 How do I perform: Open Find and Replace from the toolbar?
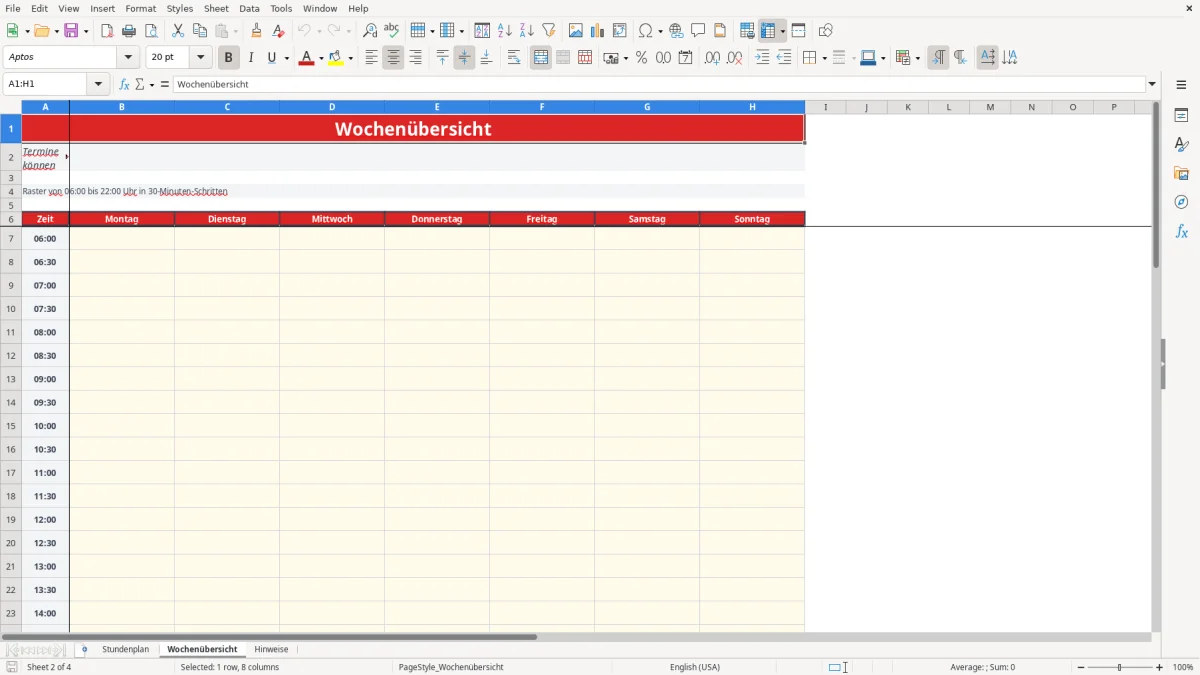[370, 31]
